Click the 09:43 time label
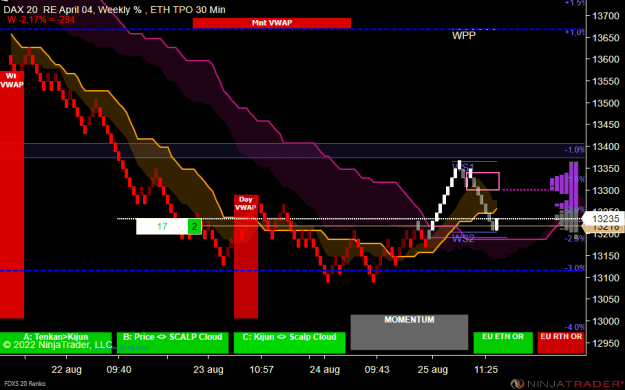This screenshot has height=390, width=625. click(377, 370)
